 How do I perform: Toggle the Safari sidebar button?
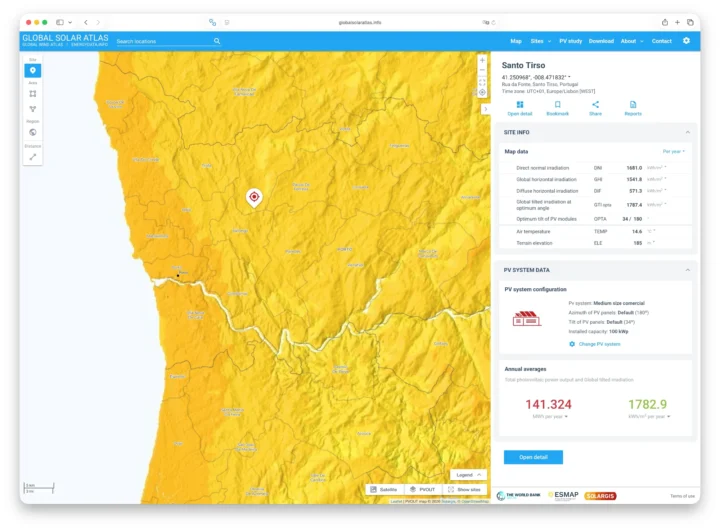(60, 22)
